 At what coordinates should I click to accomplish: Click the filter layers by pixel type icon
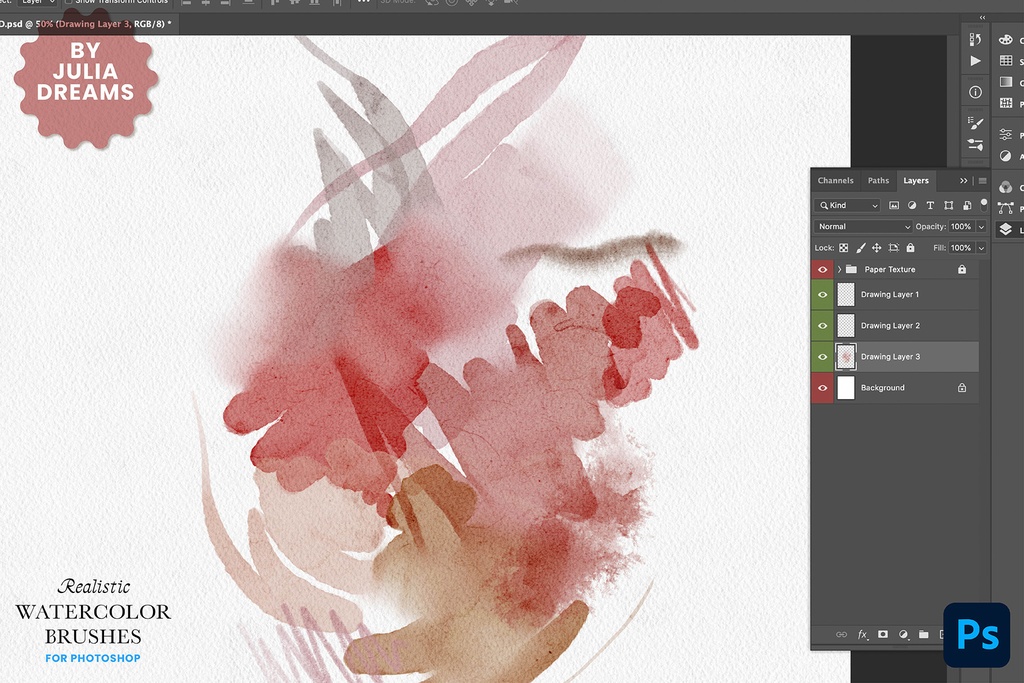tap(894, 205)
